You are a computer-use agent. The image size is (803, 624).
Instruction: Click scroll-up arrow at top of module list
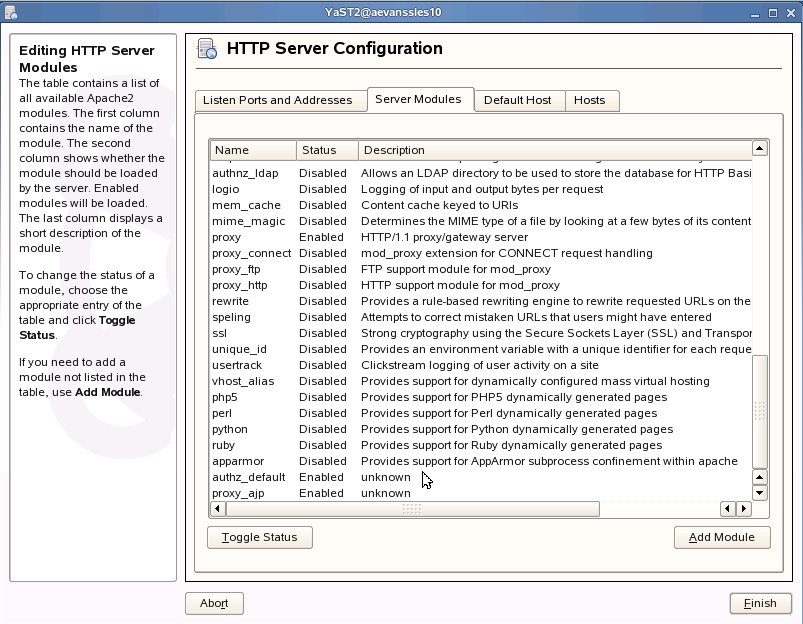(759, 149)
